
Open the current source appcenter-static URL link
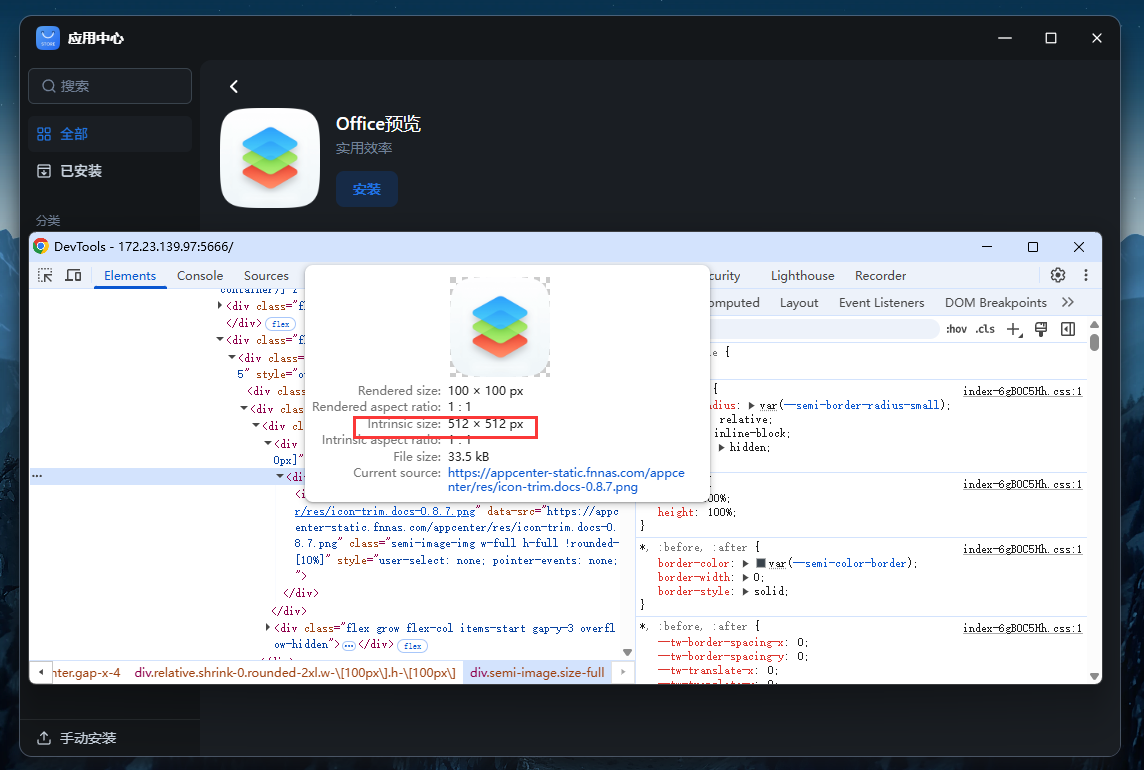[x=566, y=480]
